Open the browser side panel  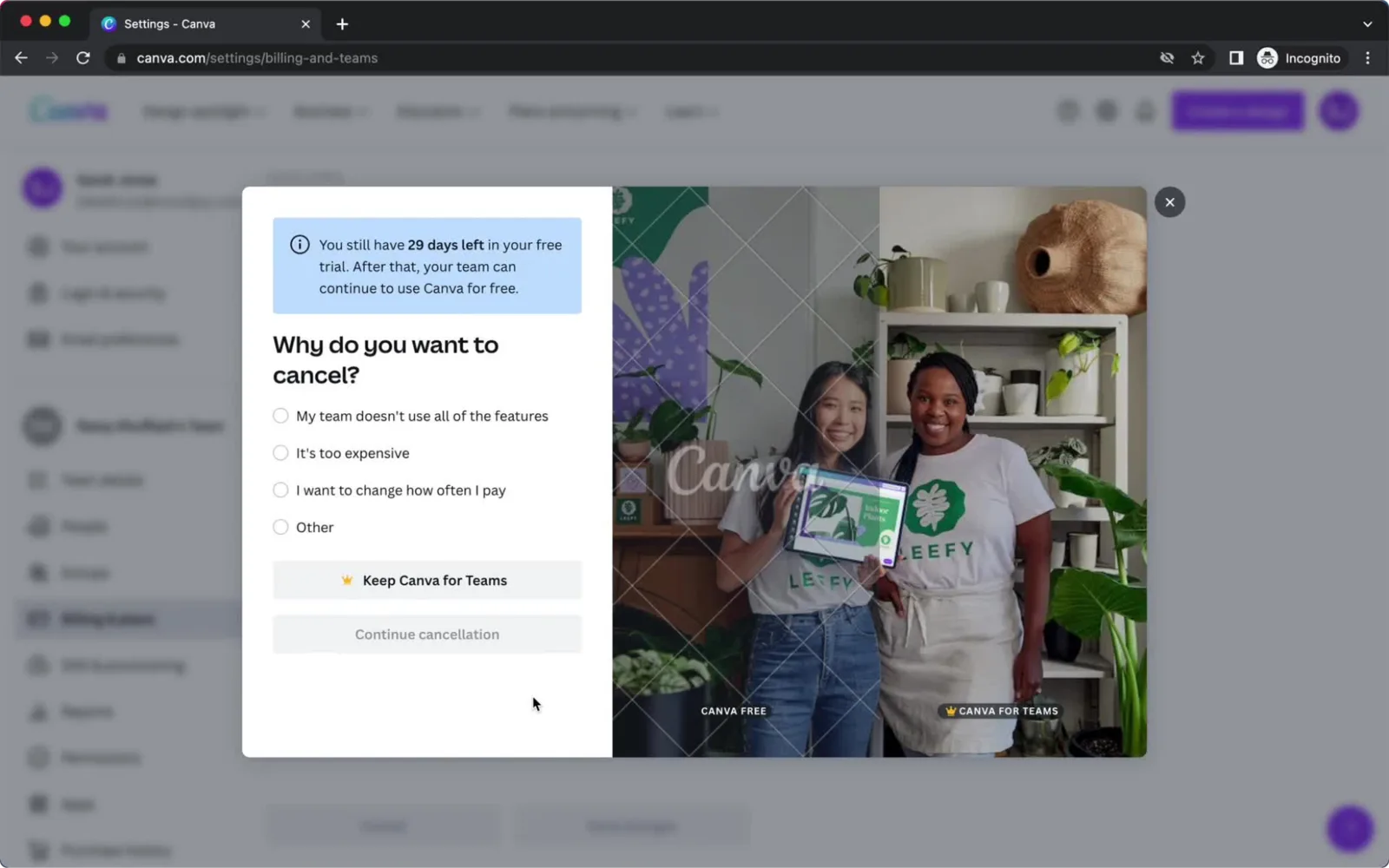pyautogui.click(x=1236, y=58)
